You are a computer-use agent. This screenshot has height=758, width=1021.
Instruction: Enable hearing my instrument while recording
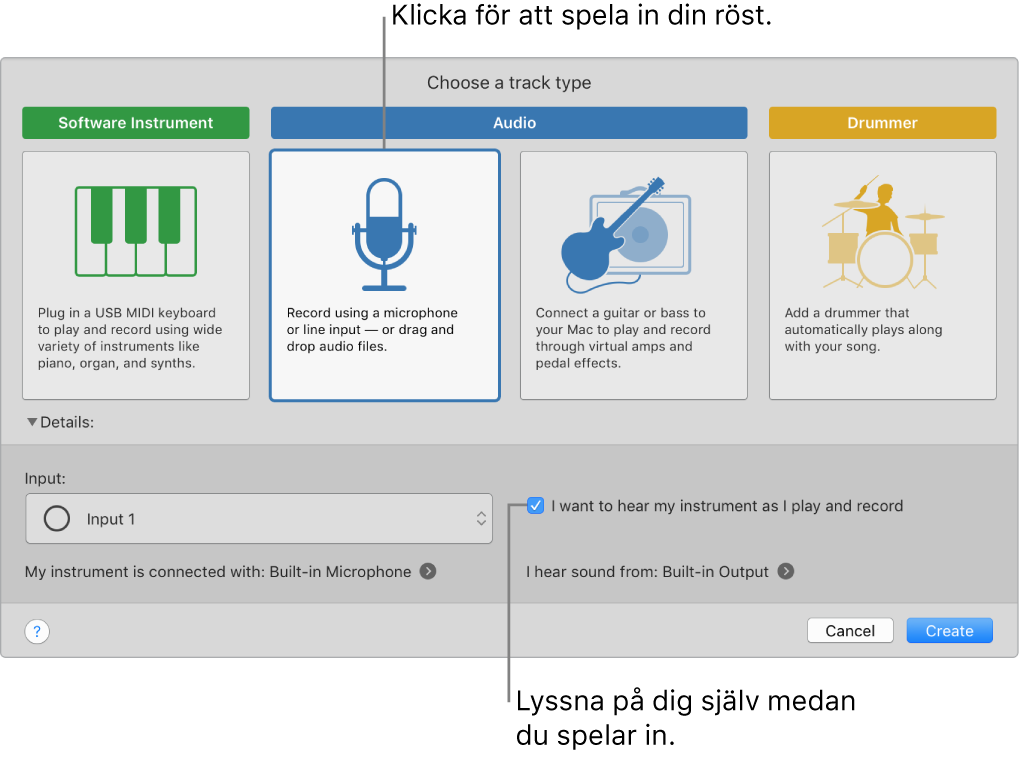tap(536, 506)
